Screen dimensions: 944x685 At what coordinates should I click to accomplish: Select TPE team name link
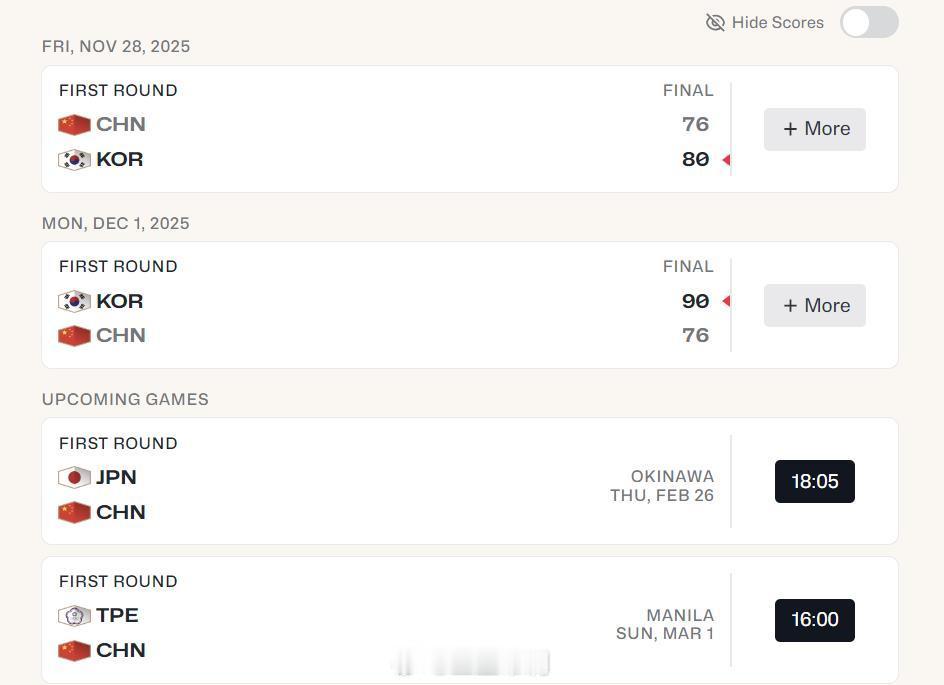117,616
